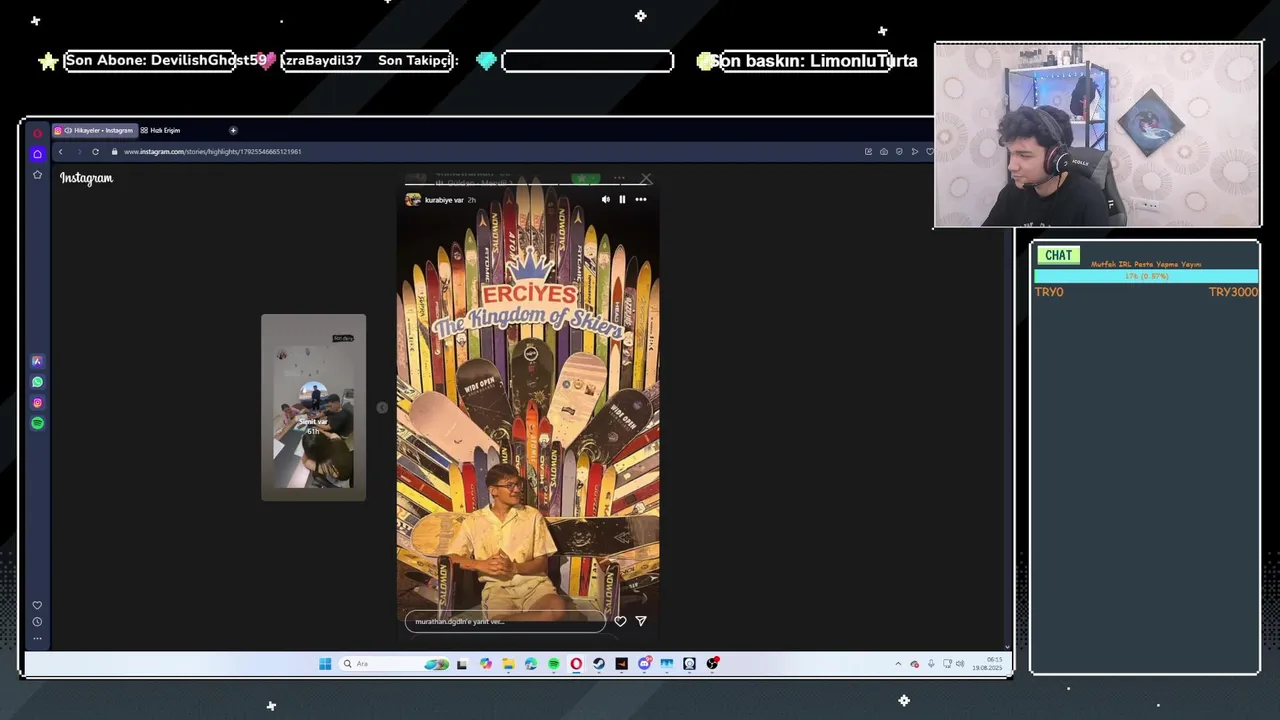
Task: Like the story with heart icon
Action: 620,621
